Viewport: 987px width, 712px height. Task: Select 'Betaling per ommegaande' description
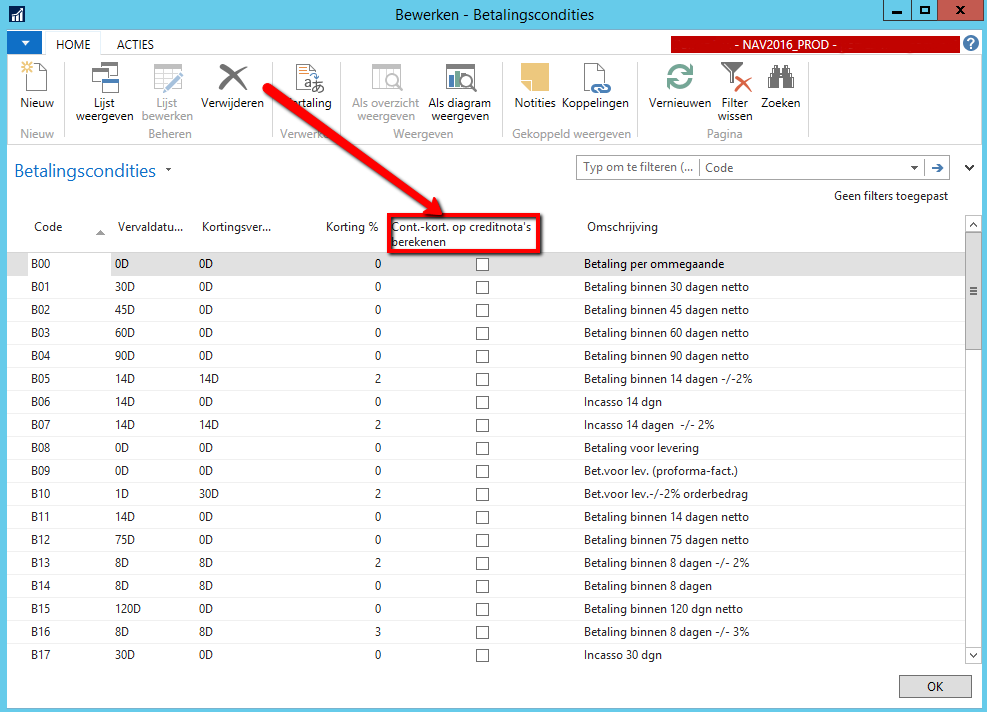pyautogui.click(x=654, y=264)
